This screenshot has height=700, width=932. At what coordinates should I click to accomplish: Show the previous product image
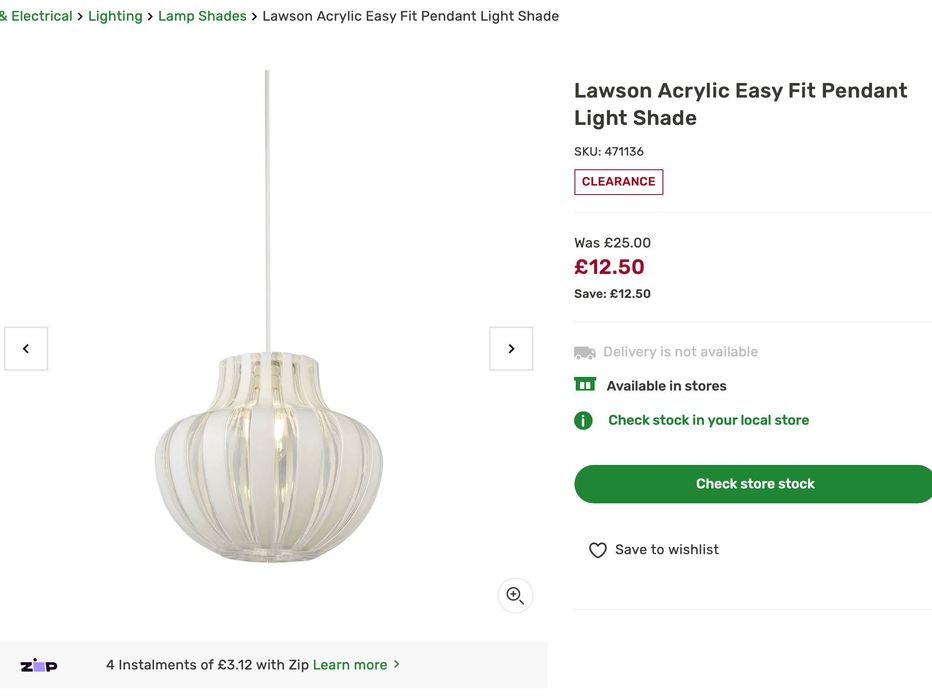tap(26, 349)
